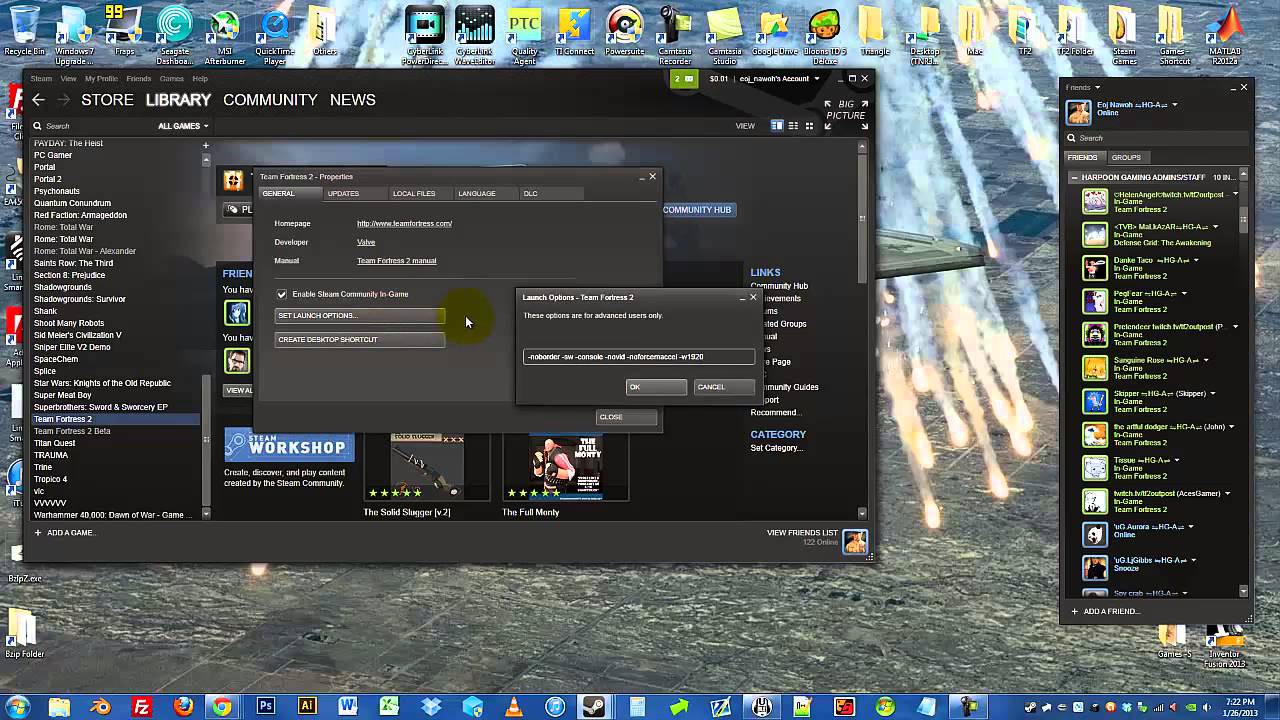Image resolution: width=1280 pixels, height=720 pixels.
Task: Cancel the Launch Options dialog
Action: (724, 387)
